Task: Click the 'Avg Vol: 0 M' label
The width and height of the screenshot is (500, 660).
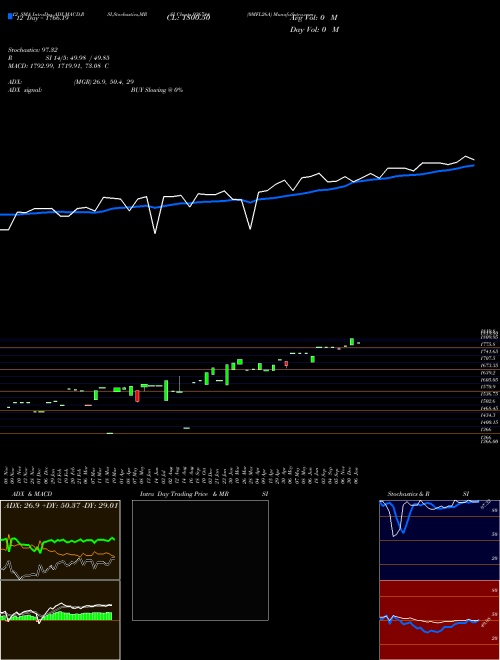Action: (x=314, y=18)
